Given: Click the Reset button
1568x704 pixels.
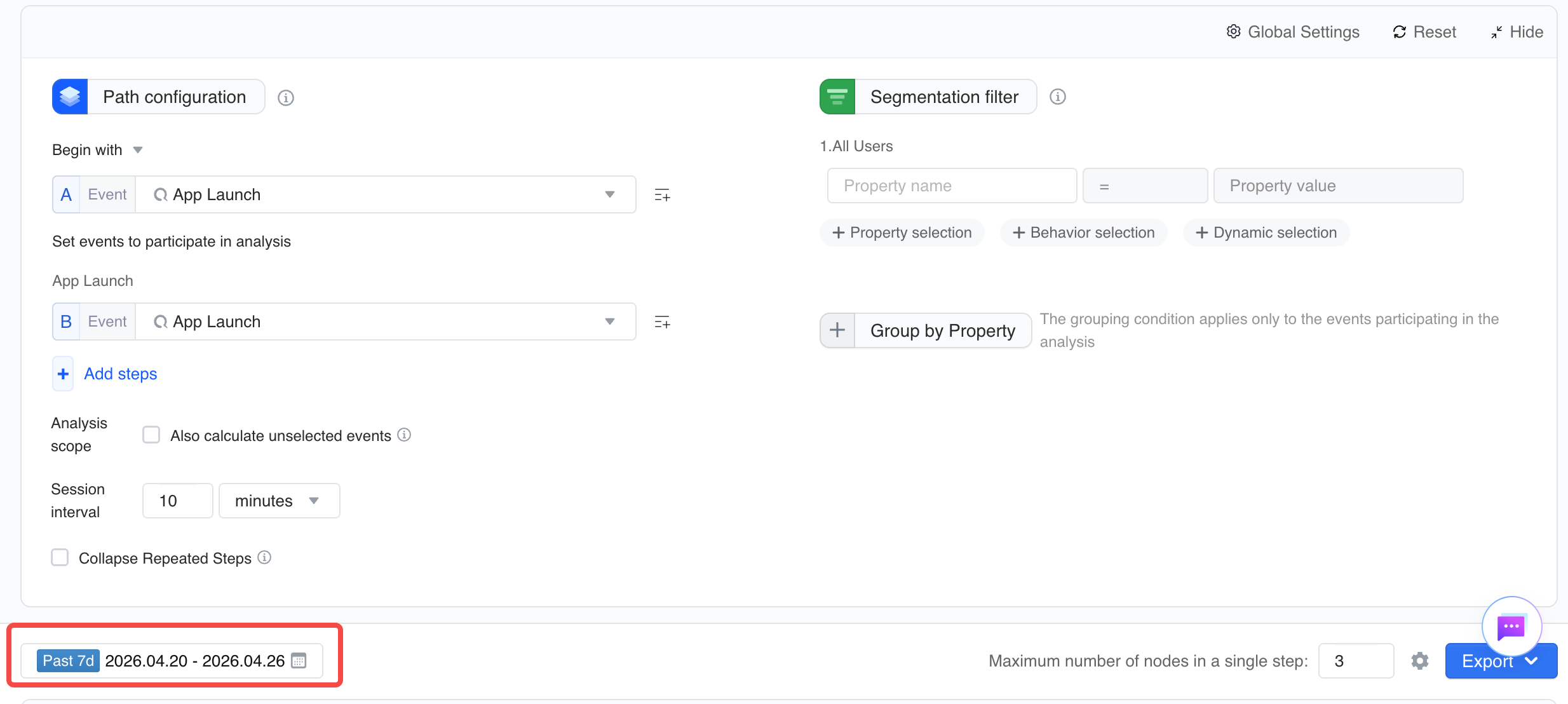Looking at the screenshot, I should 1424,32.
